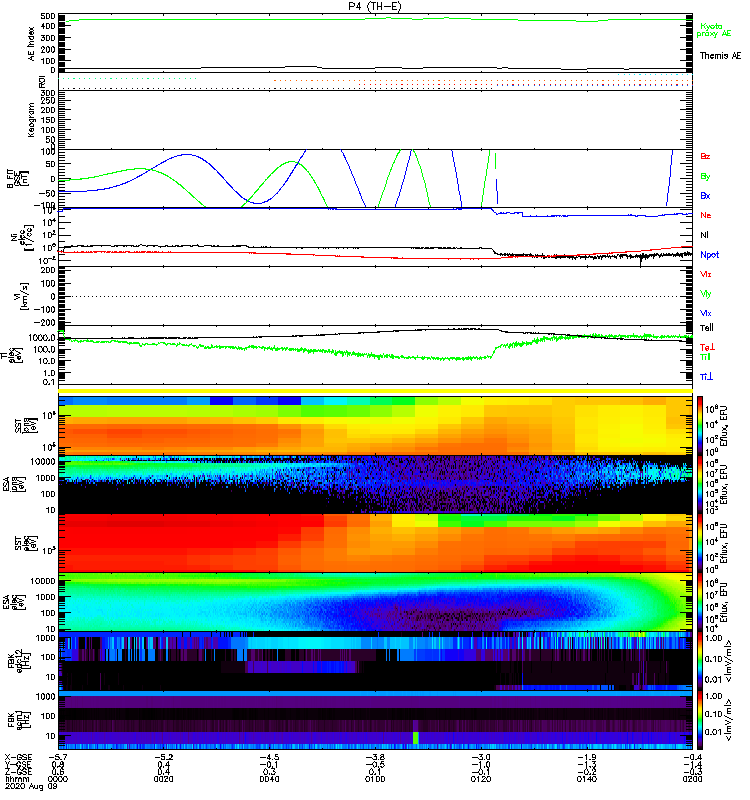The width and height of the screenshot is (750, 800).
Task: Select the "Themis AE" legend label
Action: click(720, 56)
